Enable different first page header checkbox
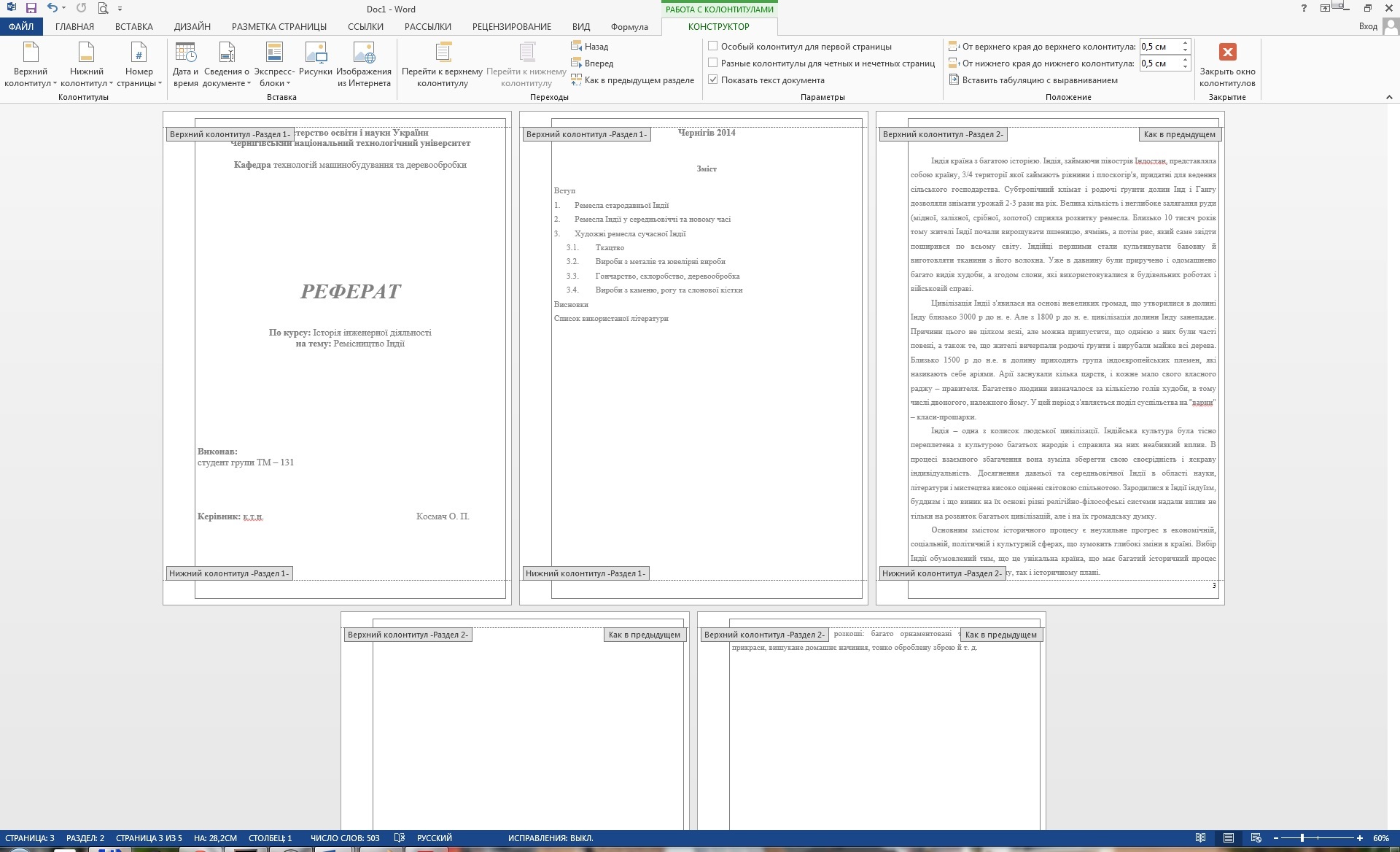 [x=713, y=46]
